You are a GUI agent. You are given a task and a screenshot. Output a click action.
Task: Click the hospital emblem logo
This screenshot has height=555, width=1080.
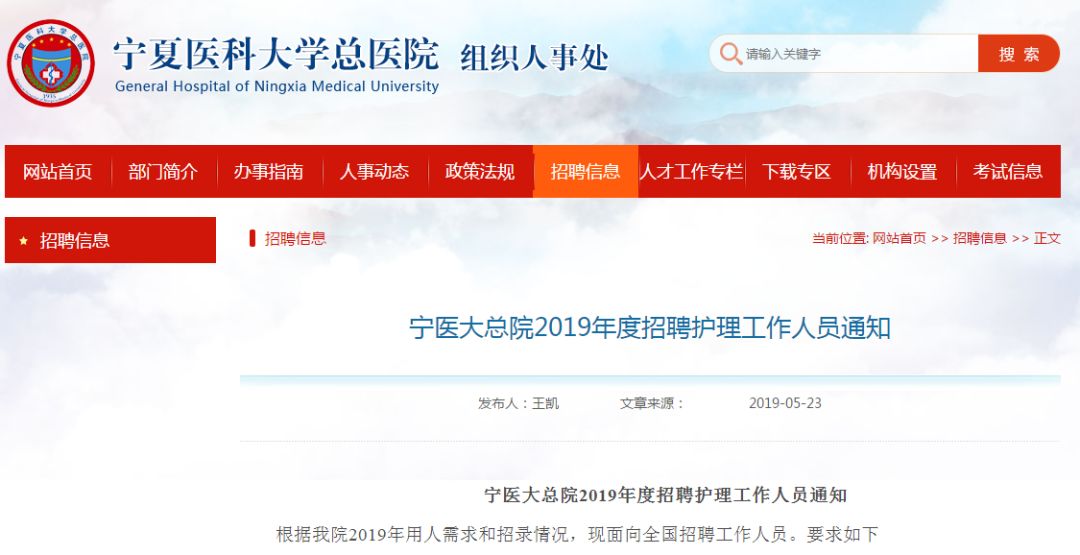[x=50, y=63]
